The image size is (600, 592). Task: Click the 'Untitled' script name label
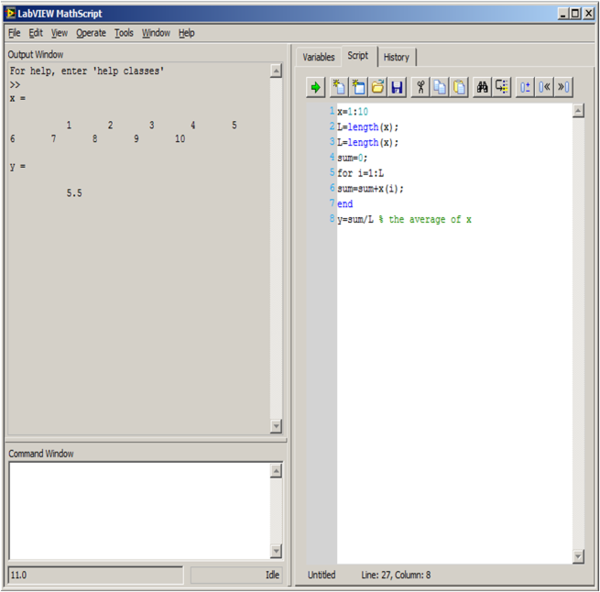[321, 575]
